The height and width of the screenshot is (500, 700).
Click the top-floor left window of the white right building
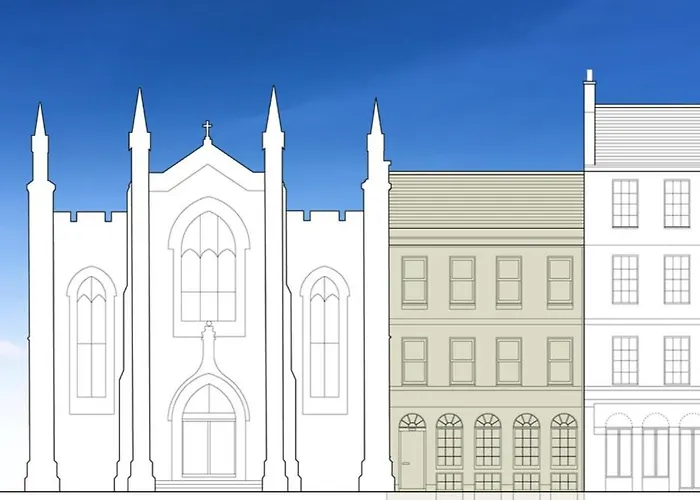[625, 203]
